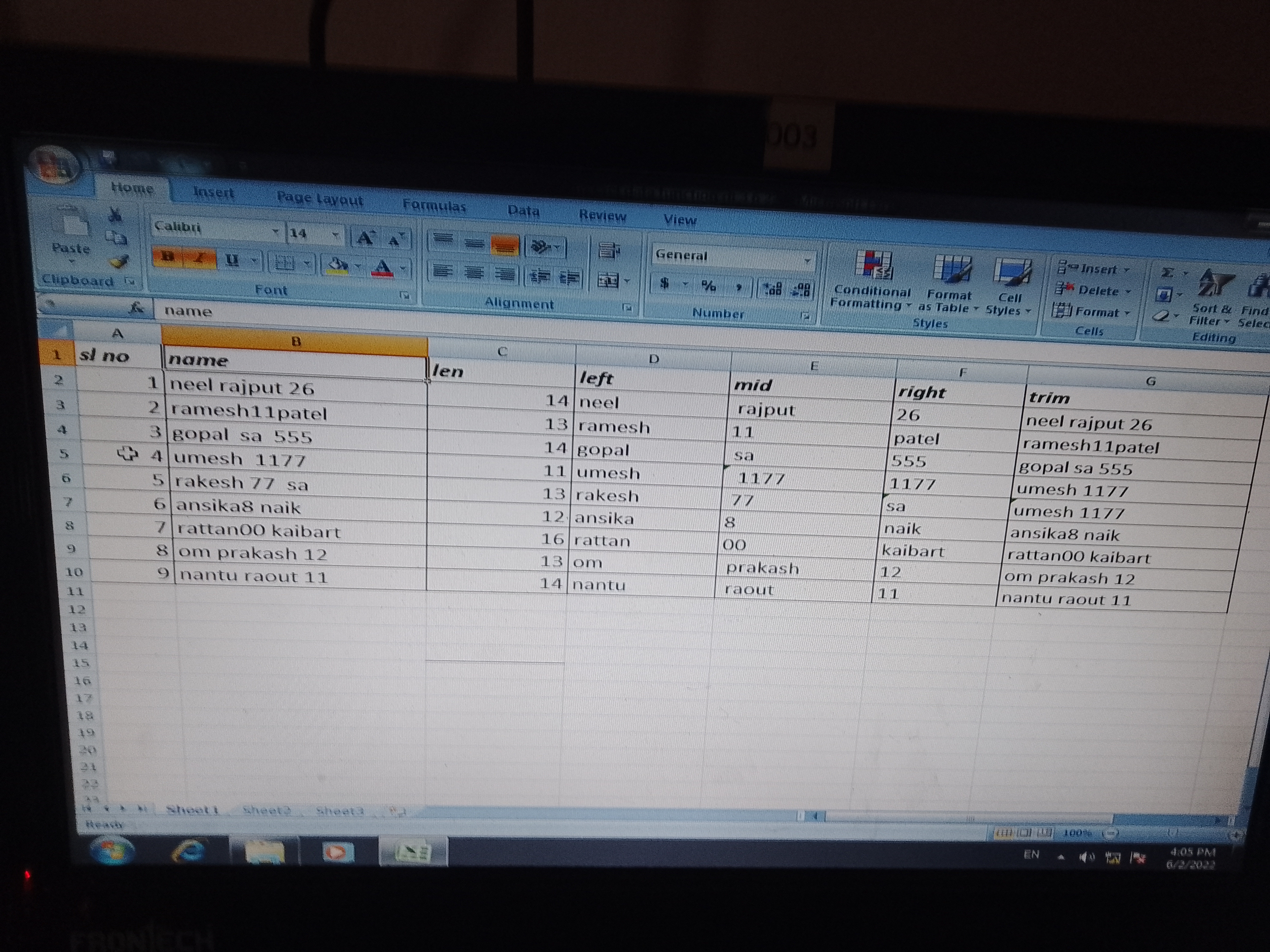Viewport: 1270px width, 952px height.
Task: Switch to the Formulas ribbon tab
Action: point(434,205)
